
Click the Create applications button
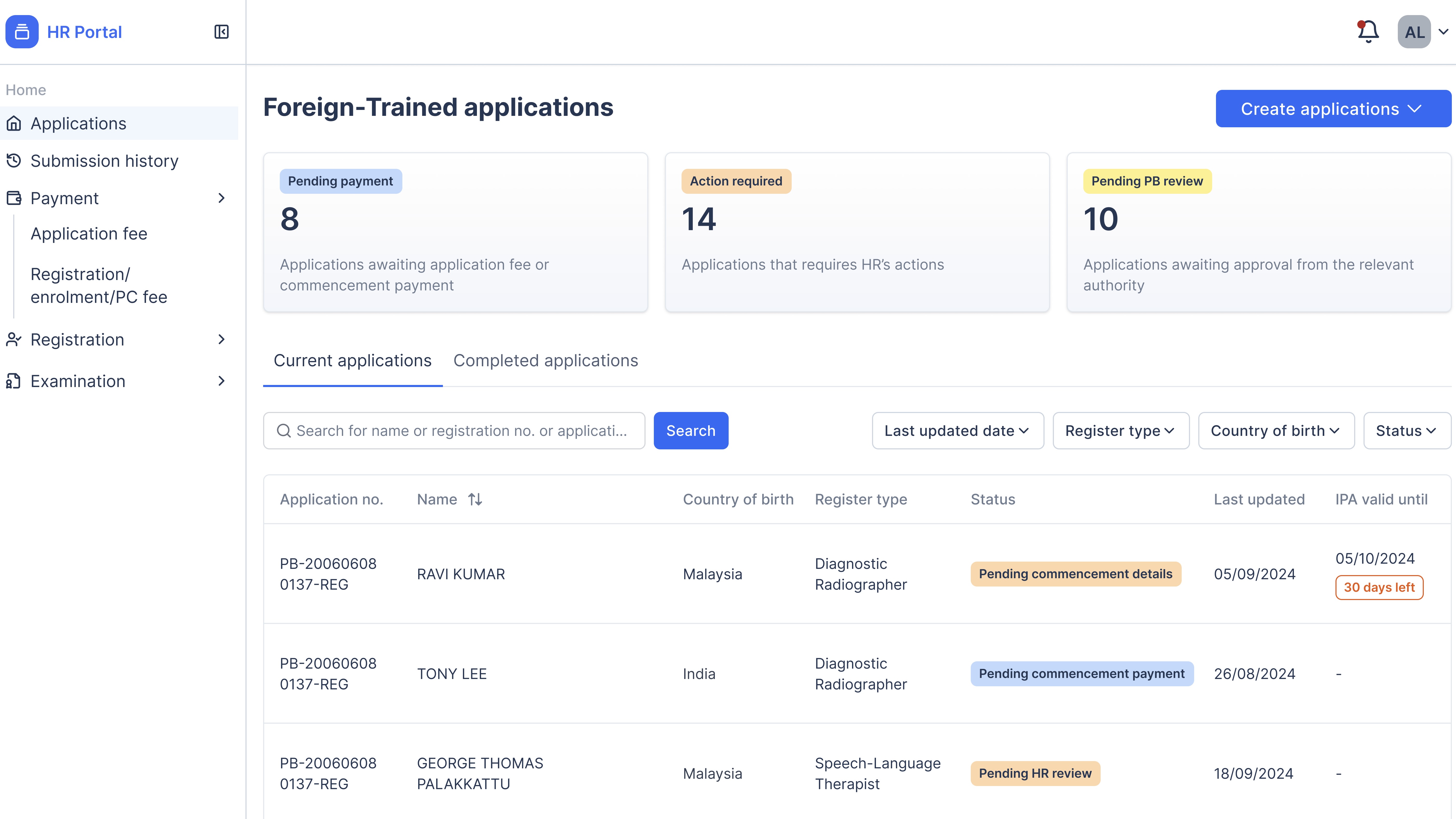tap(1333, 109)
